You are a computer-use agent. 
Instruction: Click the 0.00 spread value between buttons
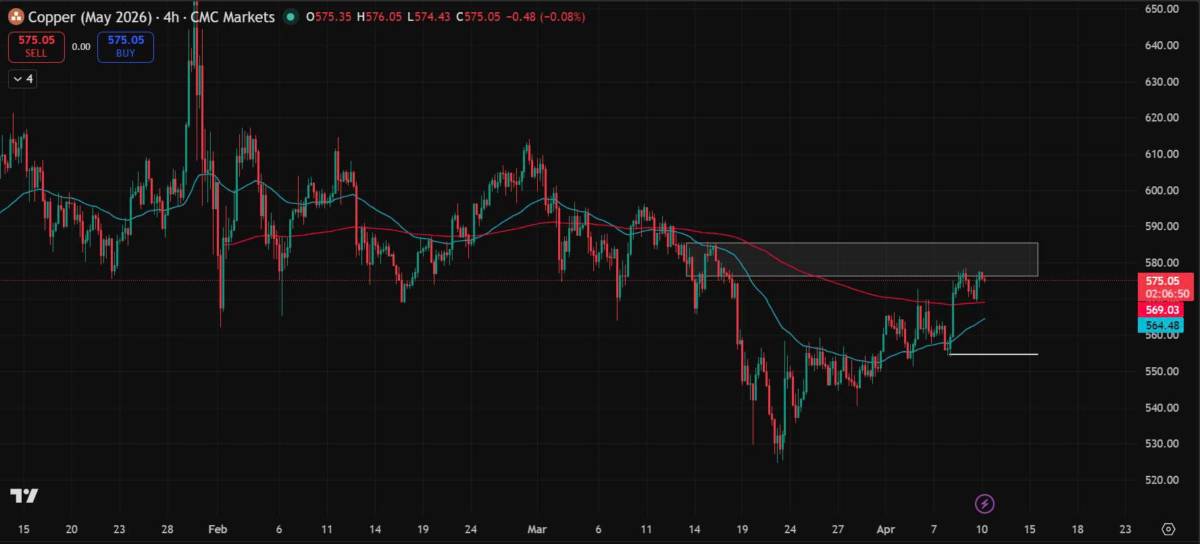click(x=81, y=46)
